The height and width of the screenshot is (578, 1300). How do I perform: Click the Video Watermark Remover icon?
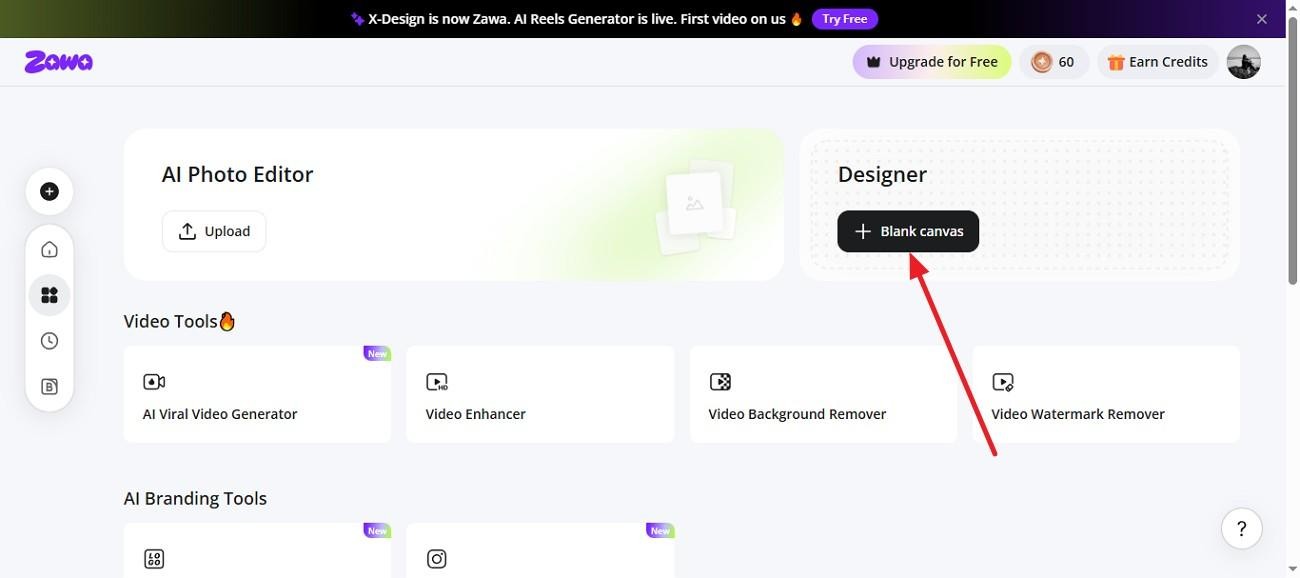pos(1003,382)
